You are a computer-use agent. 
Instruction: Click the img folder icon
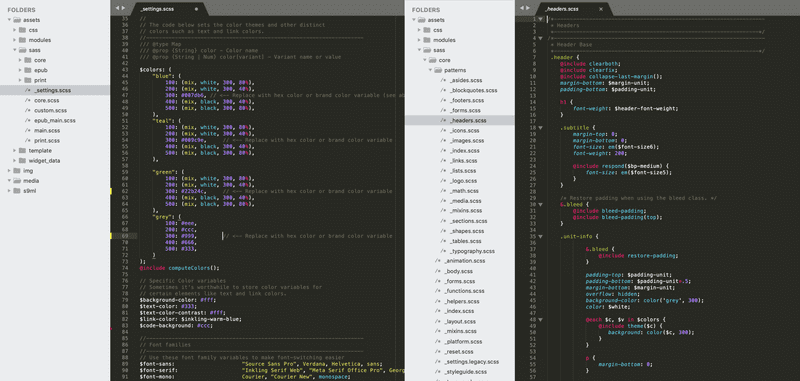pyautogui.click(x=17, y=170)
